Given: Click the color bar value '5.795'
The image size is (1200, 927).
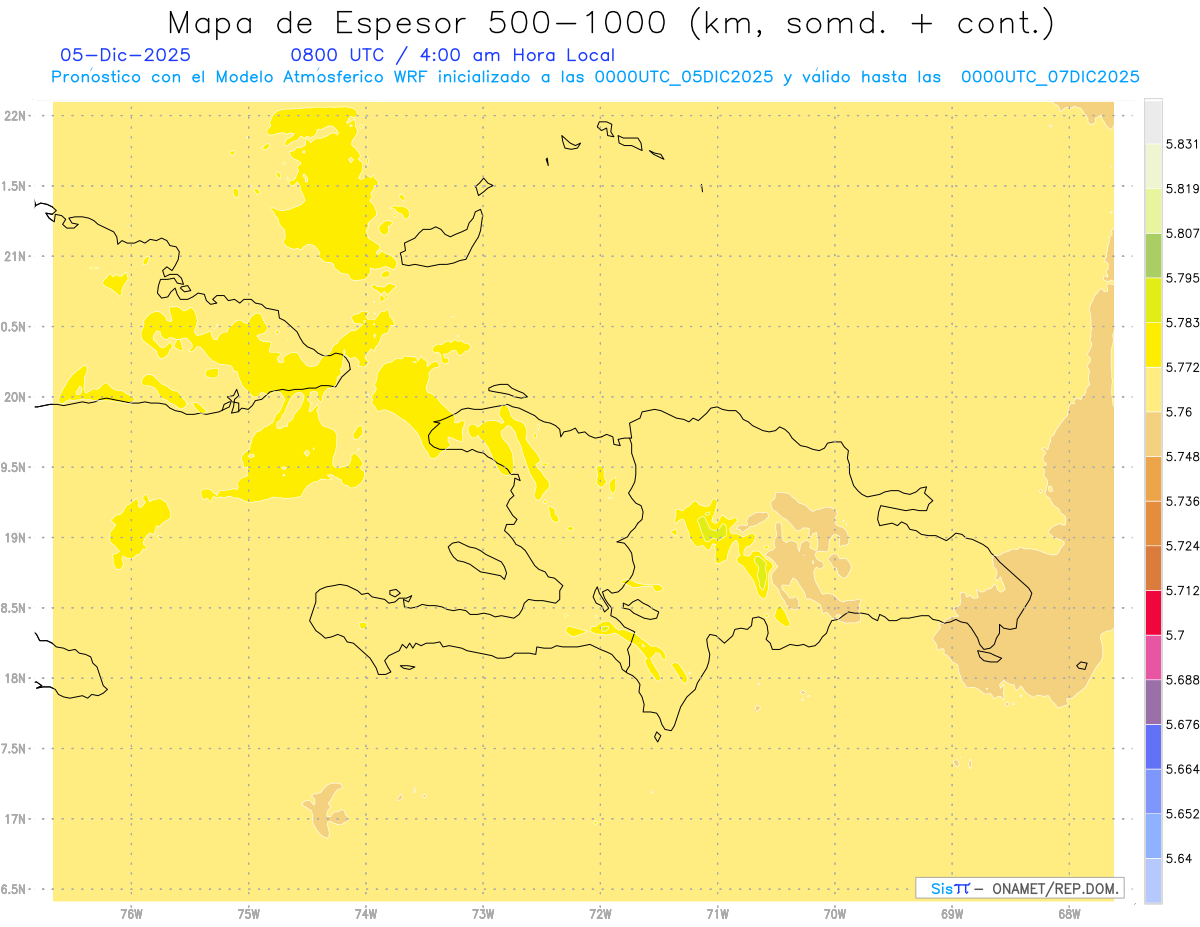Looking at the screenshot, I should click(x=1182, y=278).
